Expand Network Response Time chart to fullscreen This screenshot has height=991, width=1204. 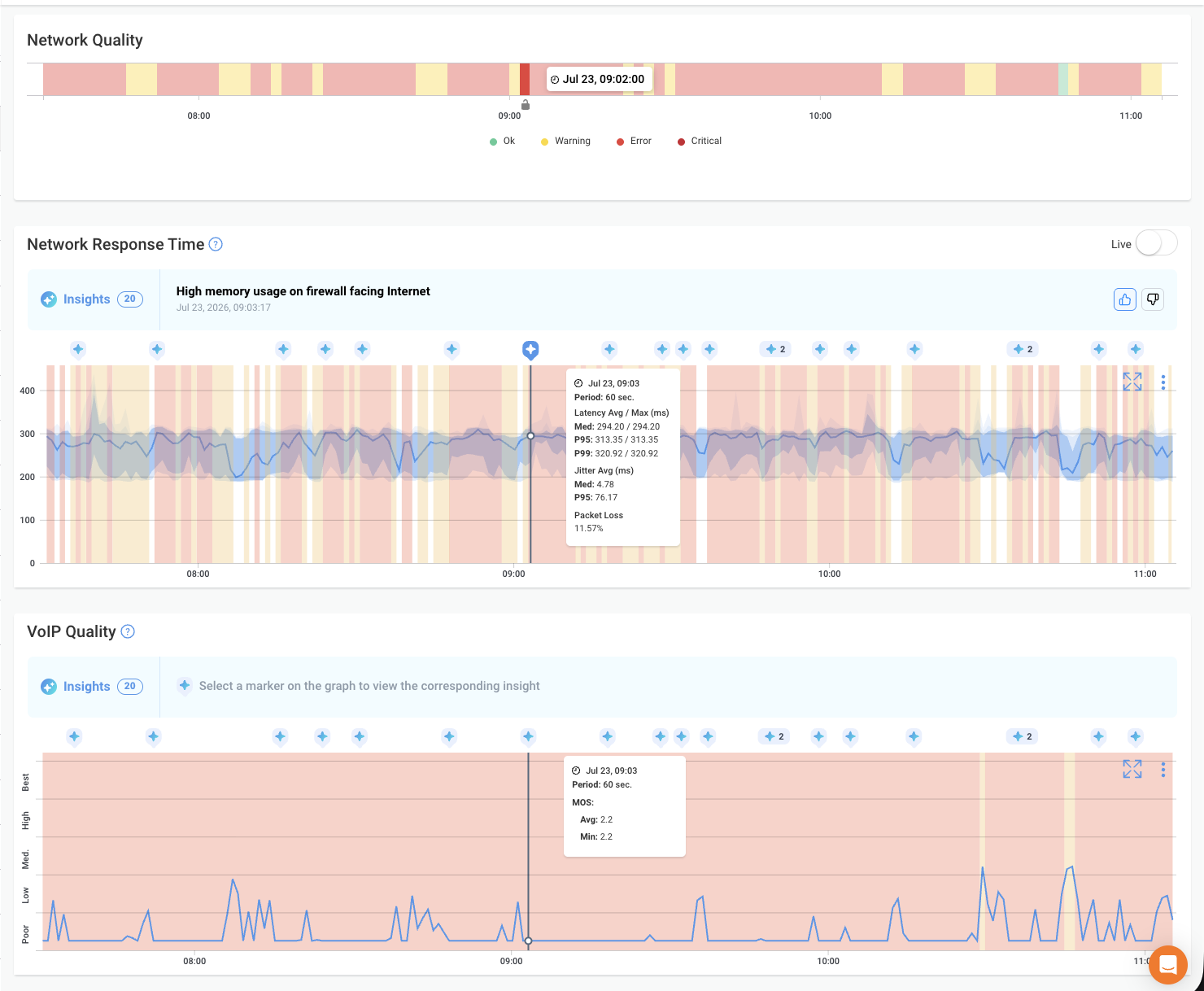coord(1132,382)
